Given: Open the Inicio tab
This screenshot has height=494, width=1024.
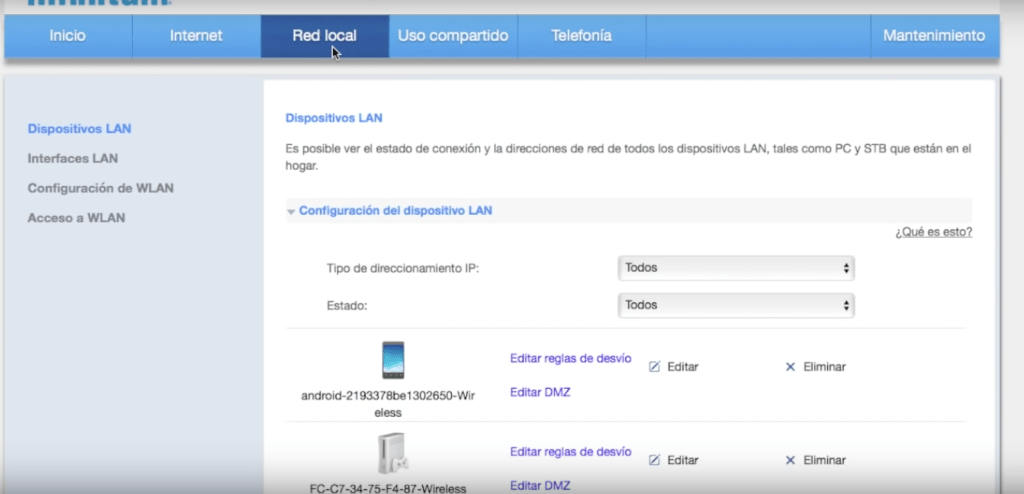Looking at the screenshot, I should pyautogui.click(x=68, y=36).
